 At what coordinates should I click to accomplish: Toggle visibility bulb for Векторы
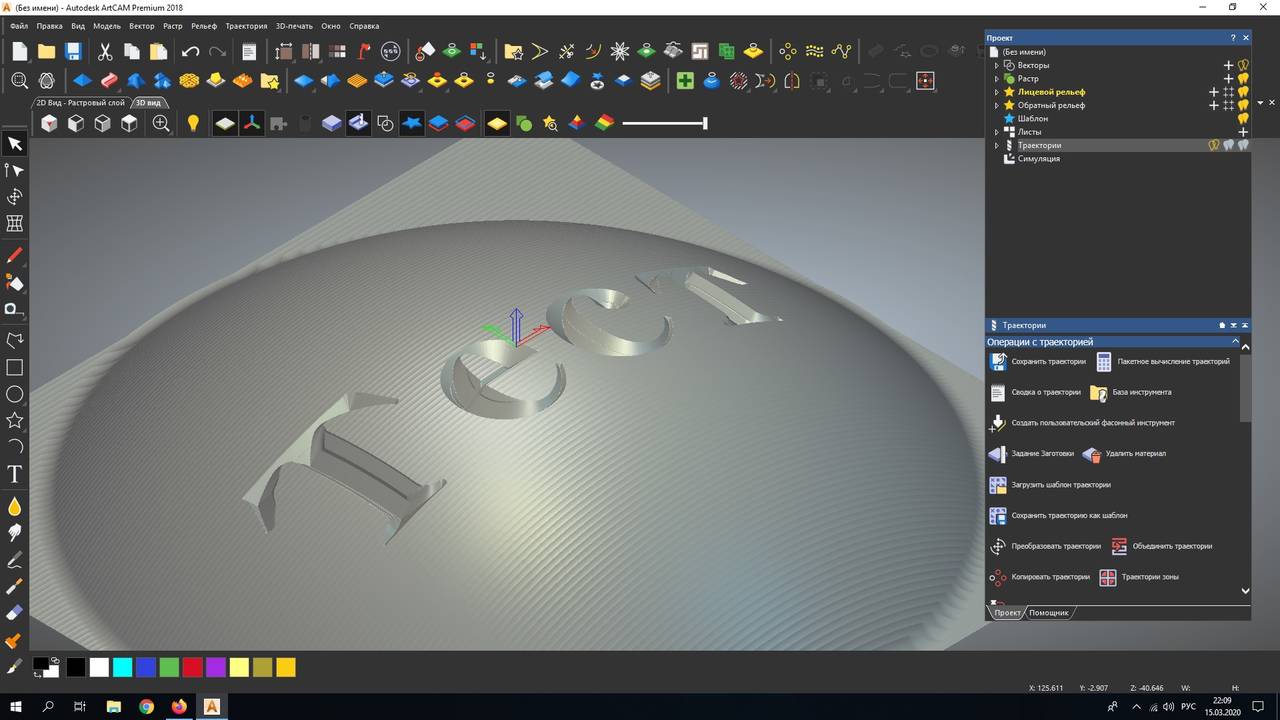point(1244,65)
